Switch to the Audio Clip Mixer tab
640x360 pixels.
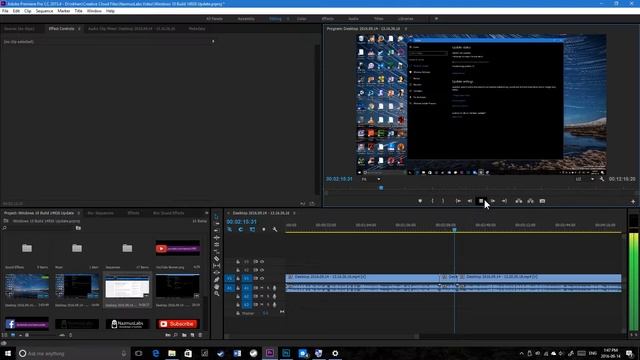(131, 29)
